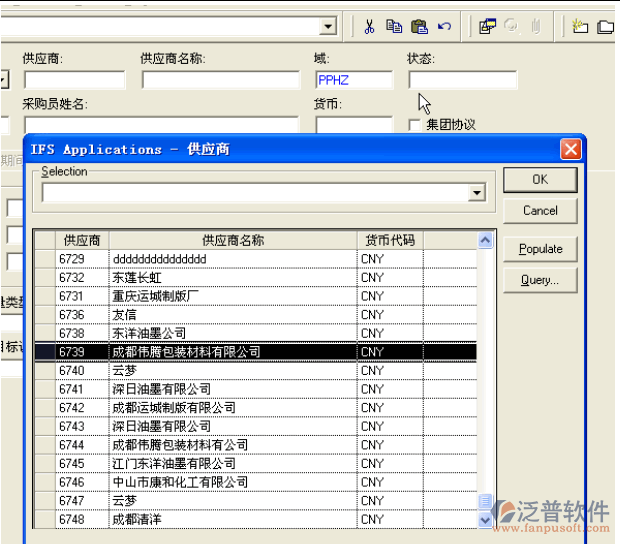Click the 货币 input field
This screenshot has height=544, width=620.
(354, 125)
